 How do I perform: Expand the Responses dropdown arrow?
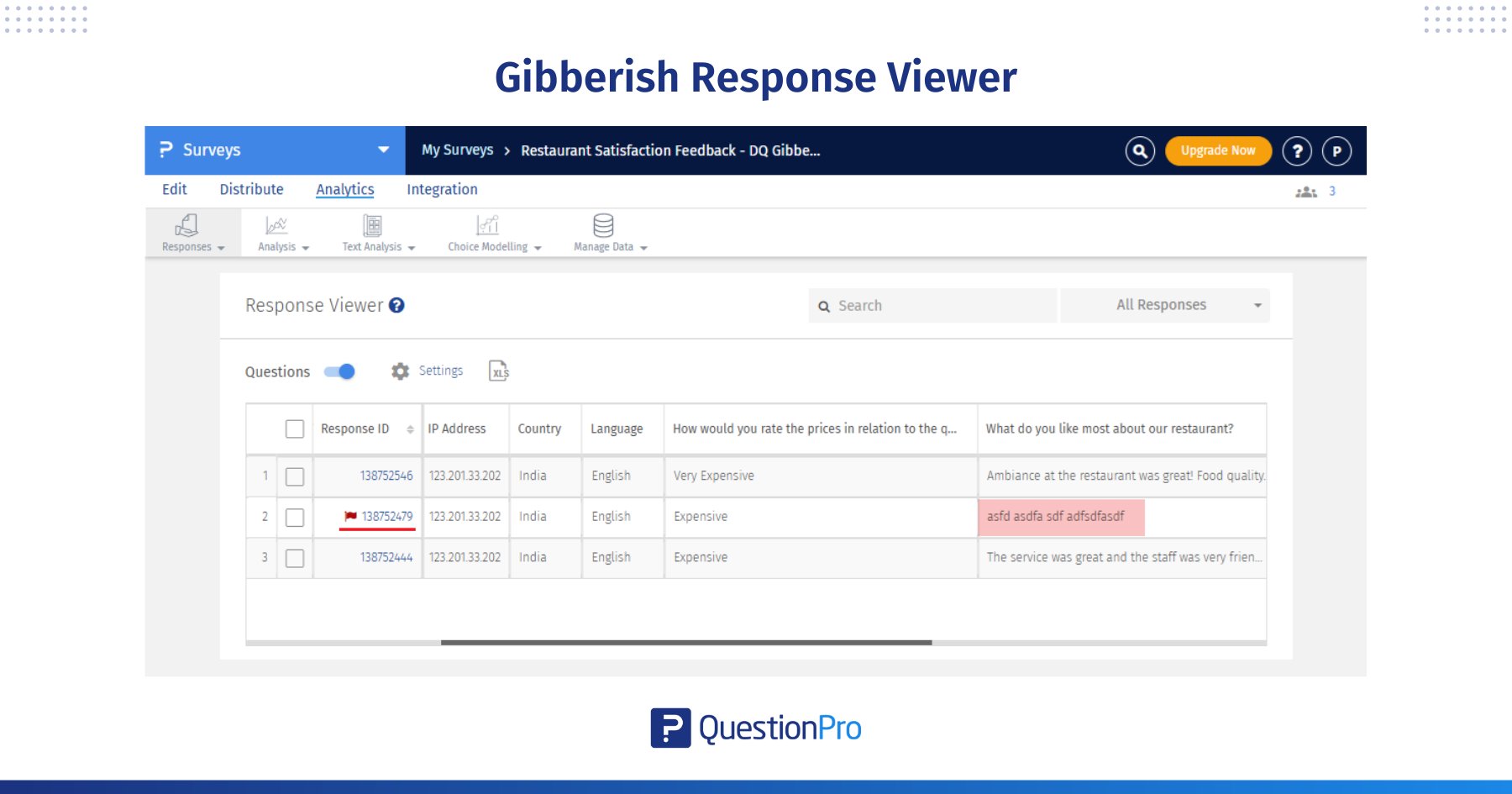click(221, 248)
